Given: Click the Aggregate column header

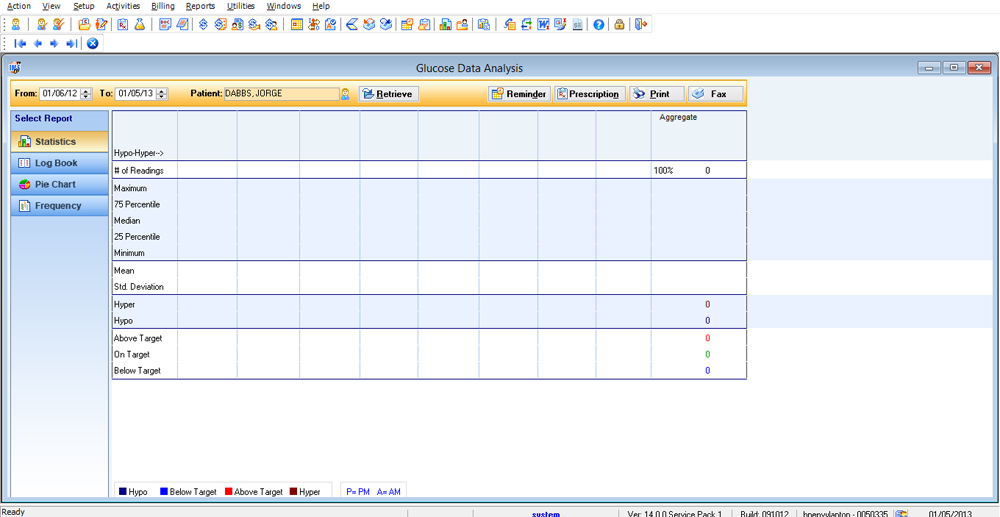Looking at the screenshot, I should tap(678, 117).
